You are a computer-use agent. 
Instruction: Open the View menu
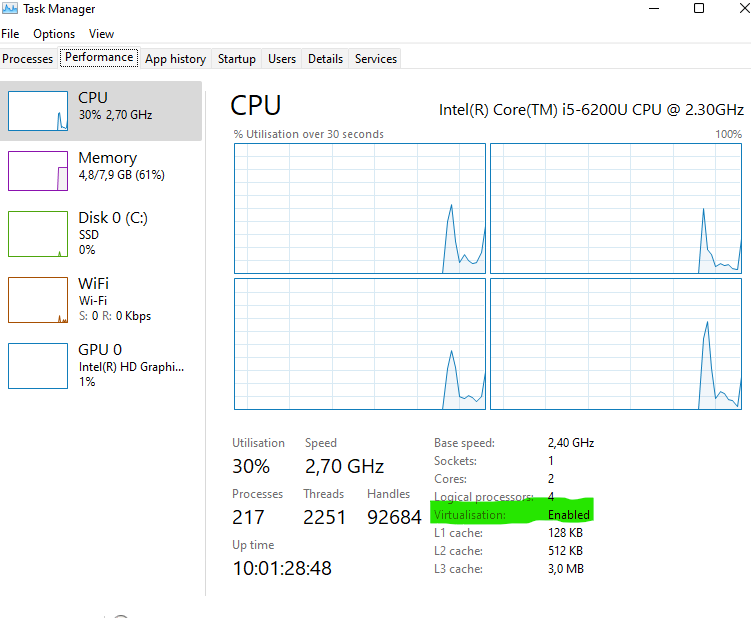tap(101, 34)
